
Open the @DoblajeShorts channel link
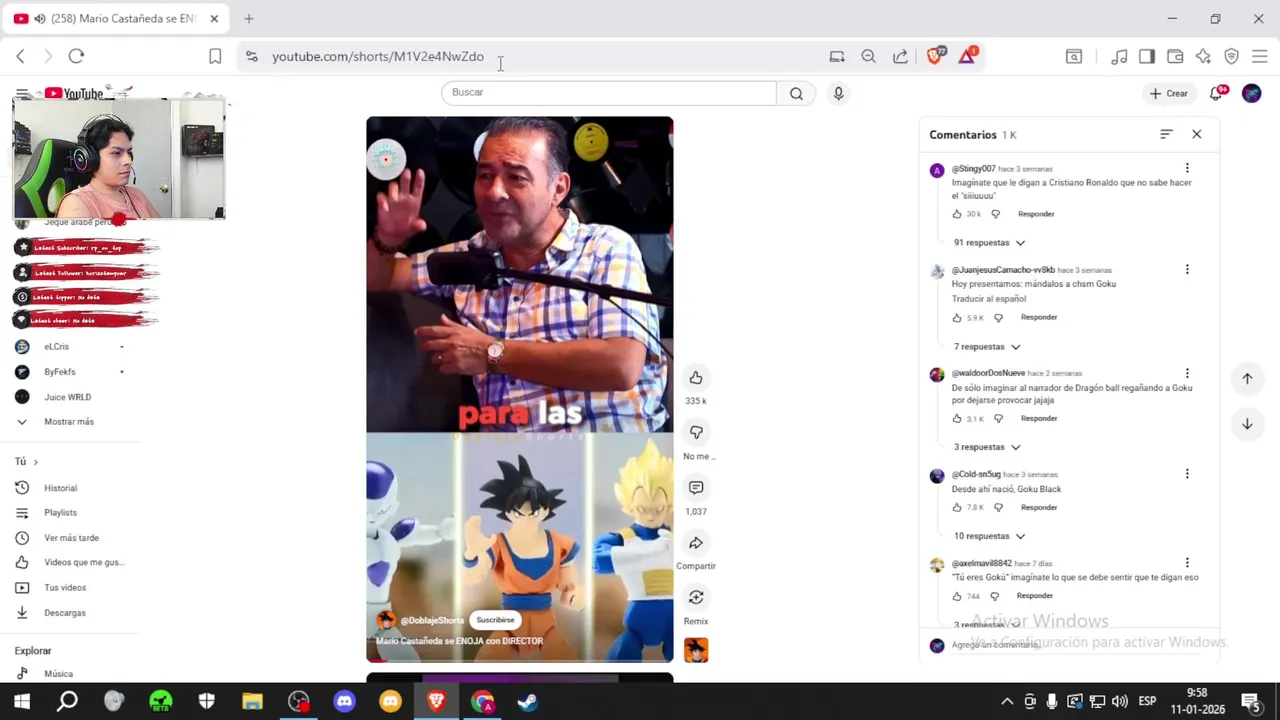tap(432, 621)
